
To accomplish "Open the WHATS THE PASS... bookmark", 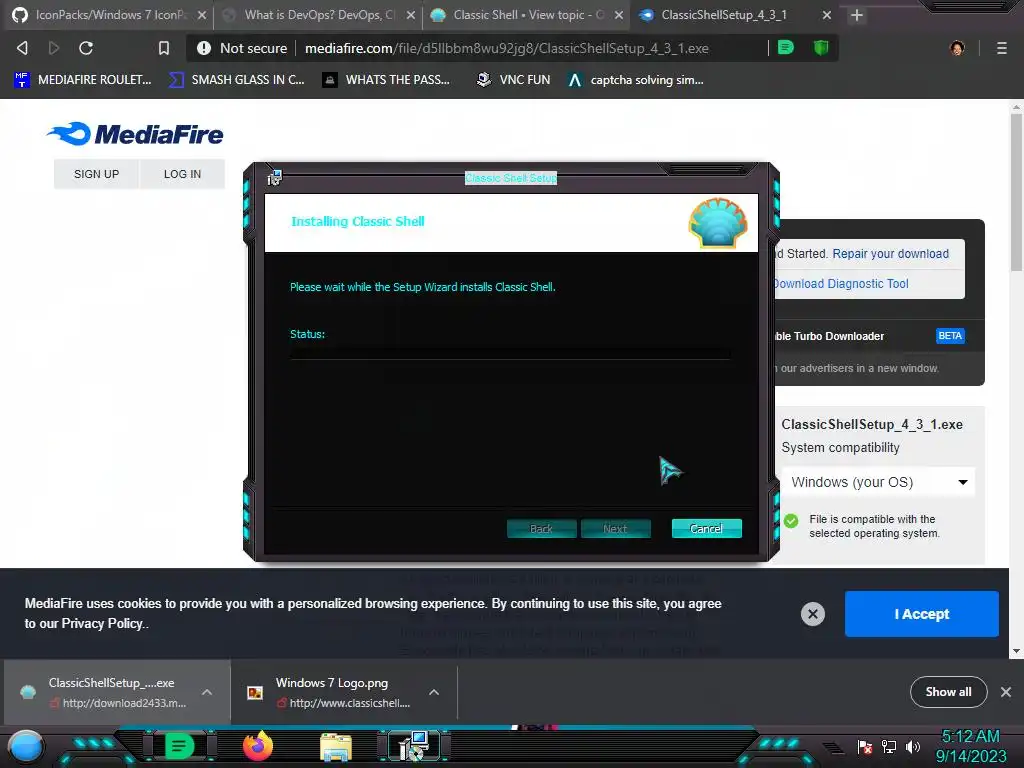I will point(387,80).
